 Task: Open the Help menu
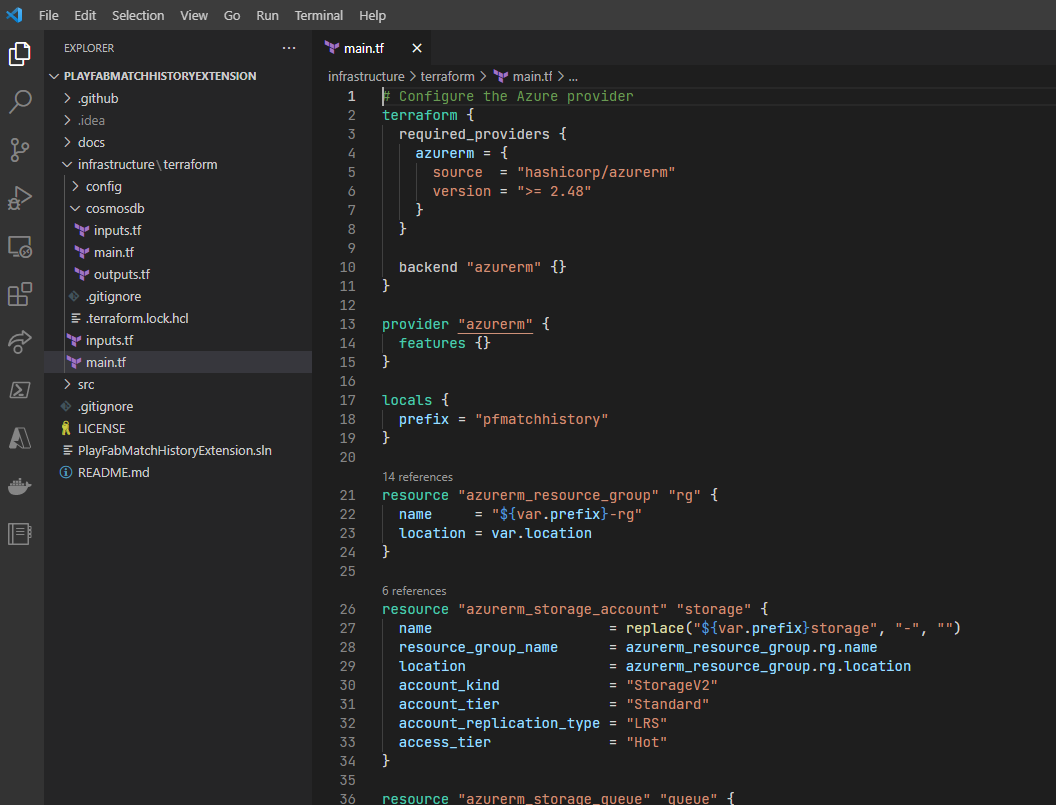372,15
